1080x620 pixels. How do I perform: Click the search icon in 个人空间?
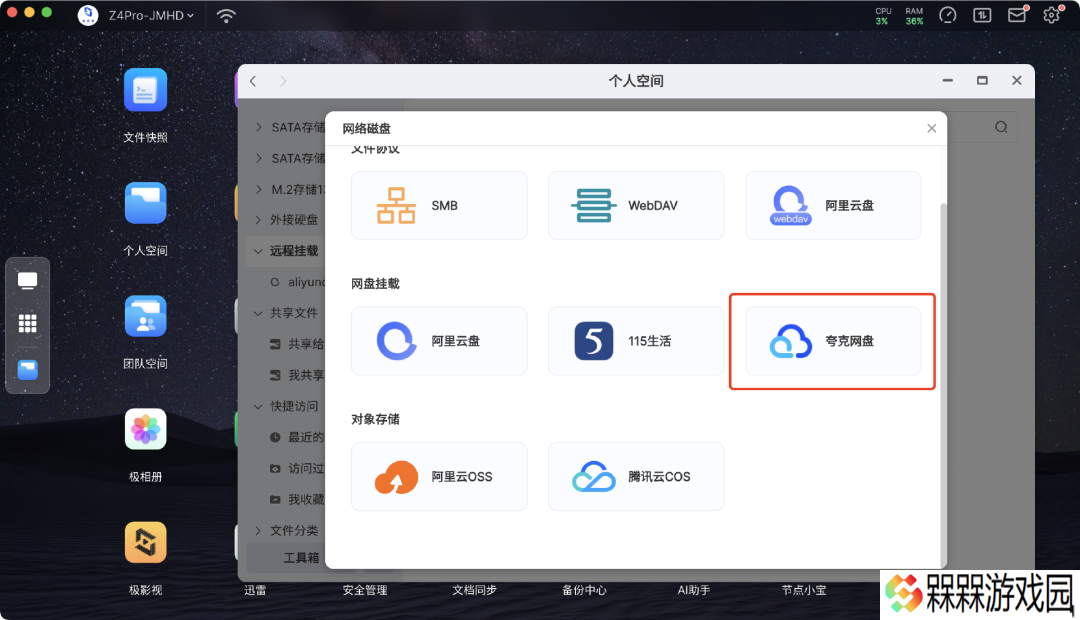[x=1001, y=127]
